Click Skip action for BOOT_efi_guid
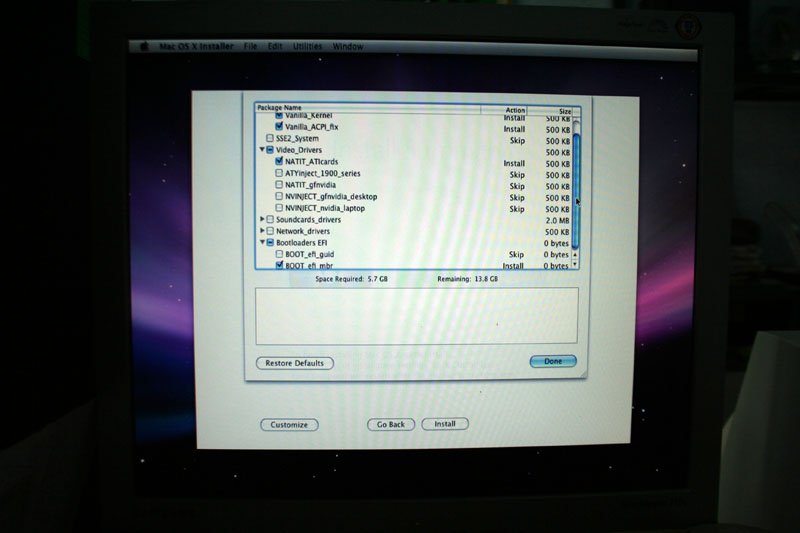800x533 pixels. 516,254
